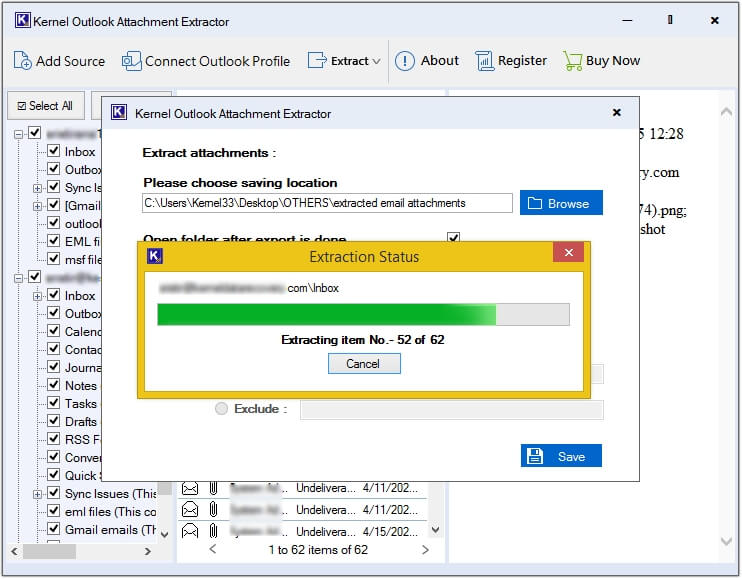Viewport: 742px width, 579px height.
Task: Expand the [Gmail] folder node
Action: [37, 206]
